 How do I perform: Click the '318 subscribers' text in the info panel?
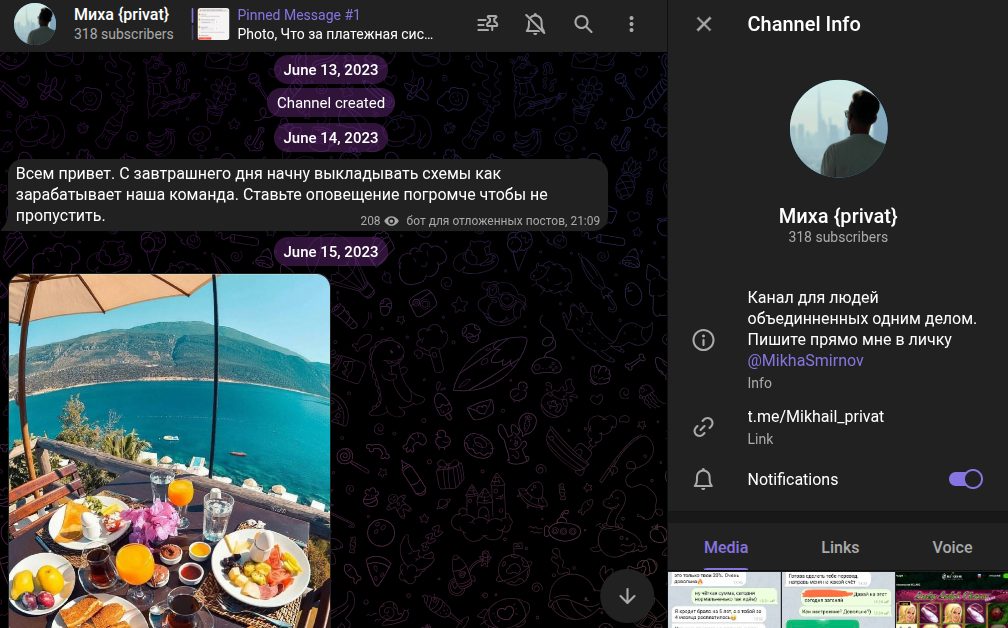click(838, 237)
